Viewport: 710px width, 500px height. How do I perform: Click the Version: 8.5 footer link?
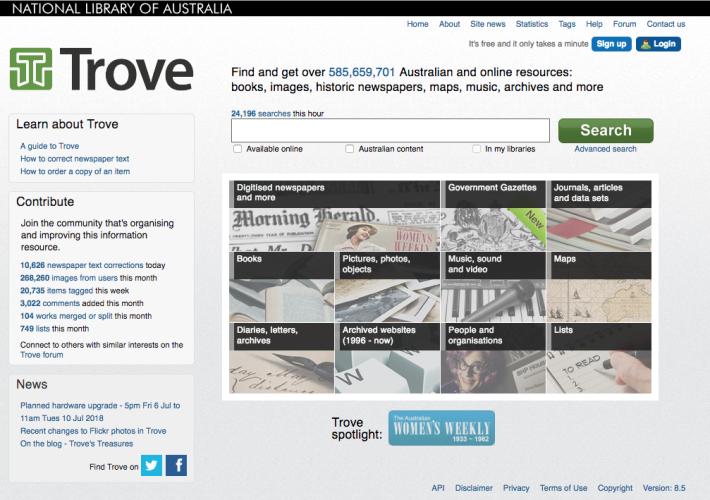pos(664,488)
